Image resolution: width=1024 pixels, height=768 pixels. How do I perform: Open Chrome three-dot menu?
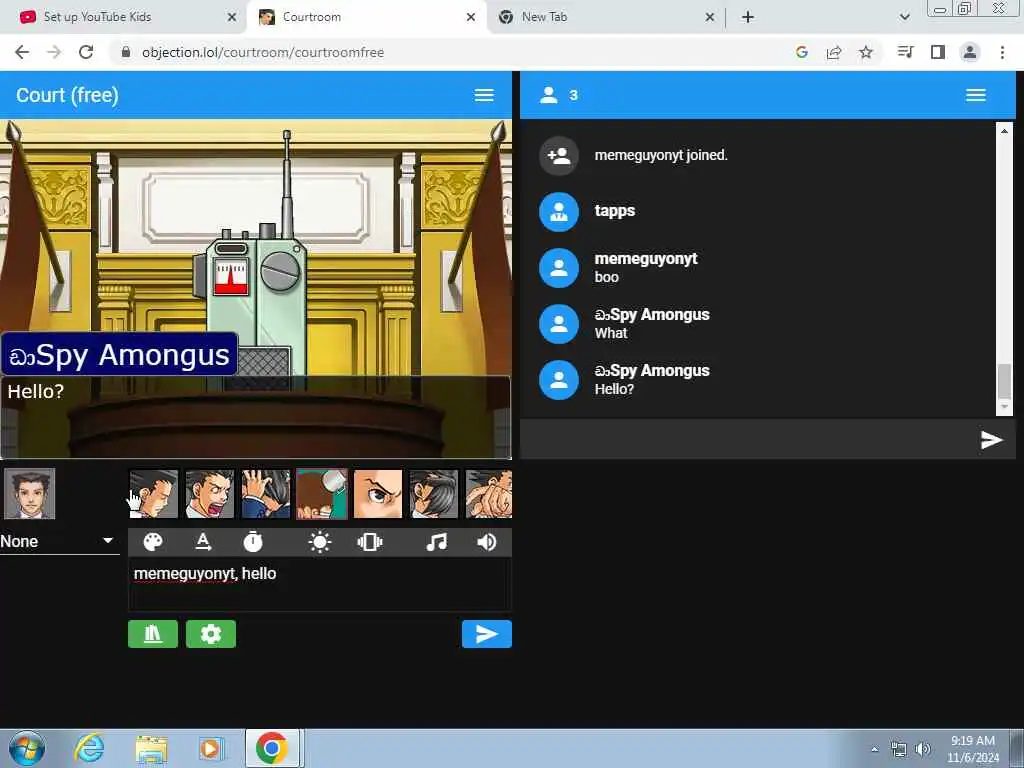[x=1002, y=52]
